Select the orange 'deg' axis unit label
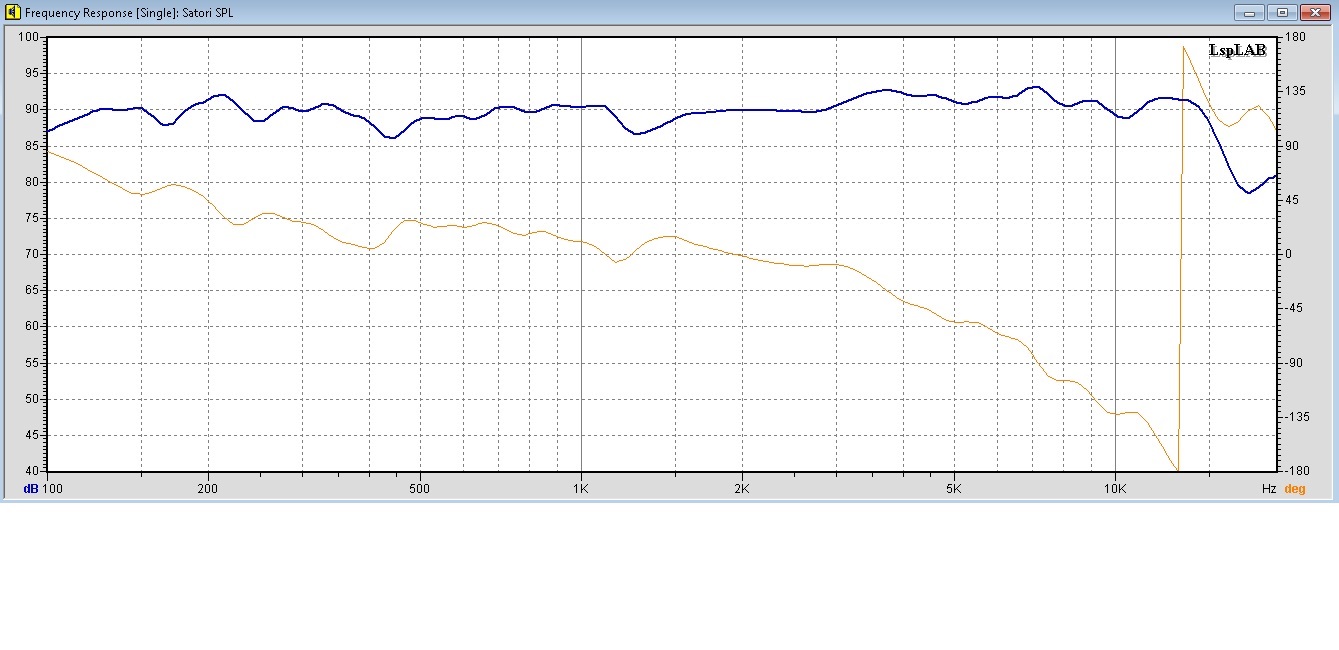Screen dimensions: 1339x650 (x=1294, y=489)
